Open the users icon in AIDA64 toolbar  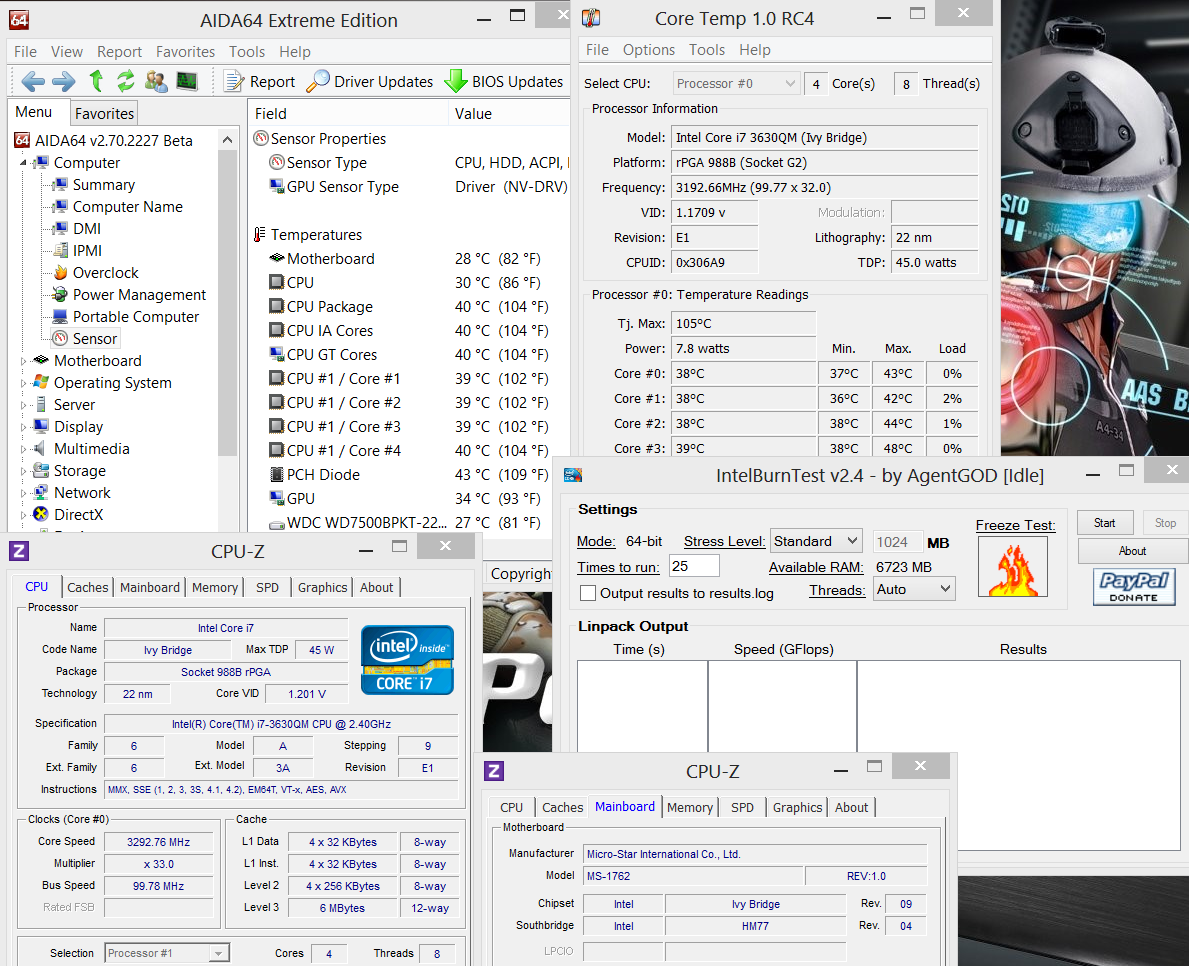pos(156,81)
